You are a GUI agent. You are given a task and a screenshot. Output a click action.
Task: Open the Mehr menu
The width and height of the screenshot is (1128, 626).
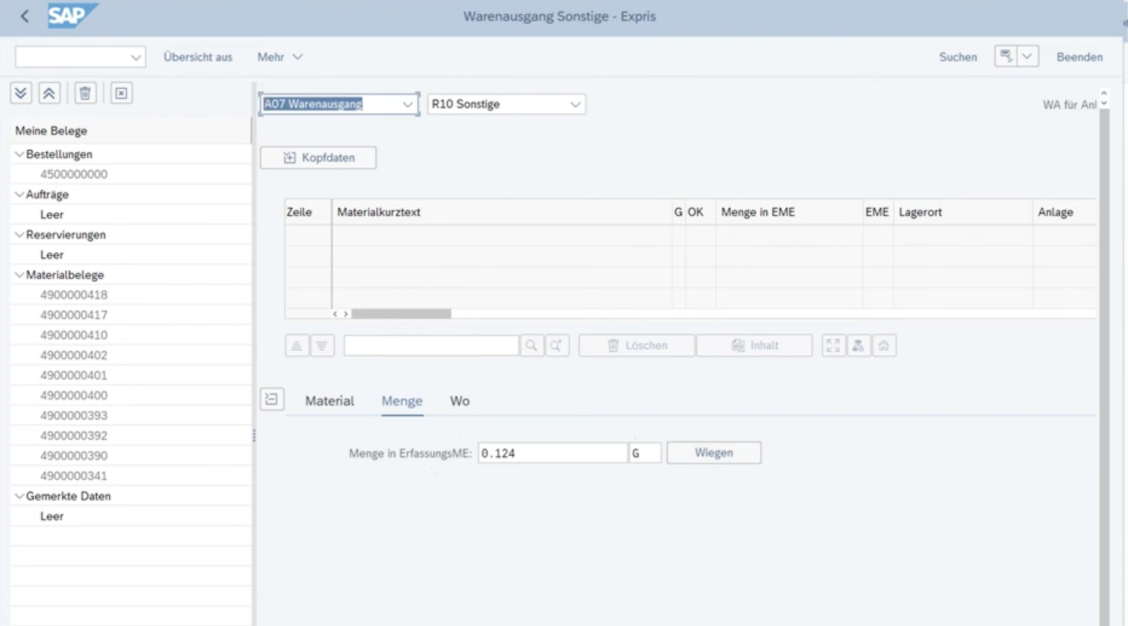[280, 57]
